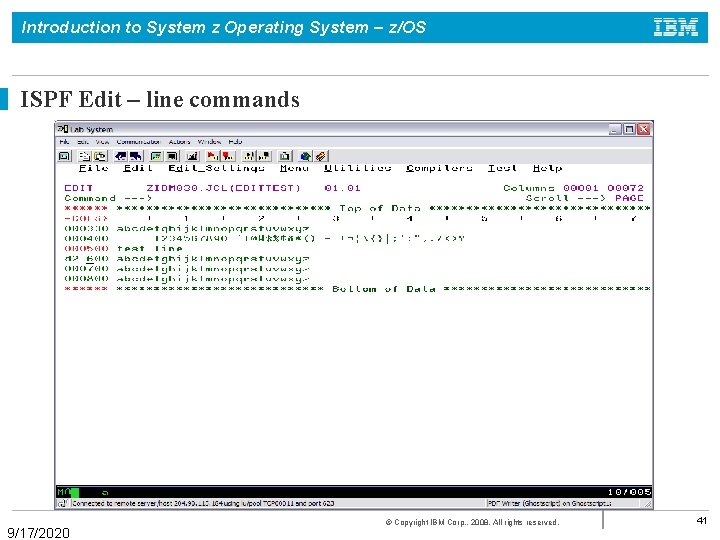Image resolution: width=720 pixels, height=540 pixels.
Task: Select ISPF Test action bar item
Action: click(502, 168)
